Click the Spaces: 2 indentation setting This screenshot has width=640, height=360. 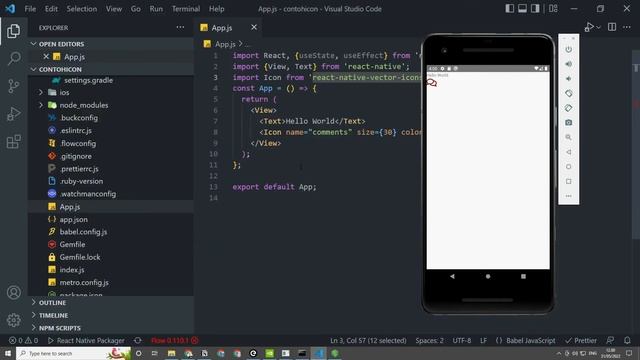pyautogui.click(x=429, y=340)
